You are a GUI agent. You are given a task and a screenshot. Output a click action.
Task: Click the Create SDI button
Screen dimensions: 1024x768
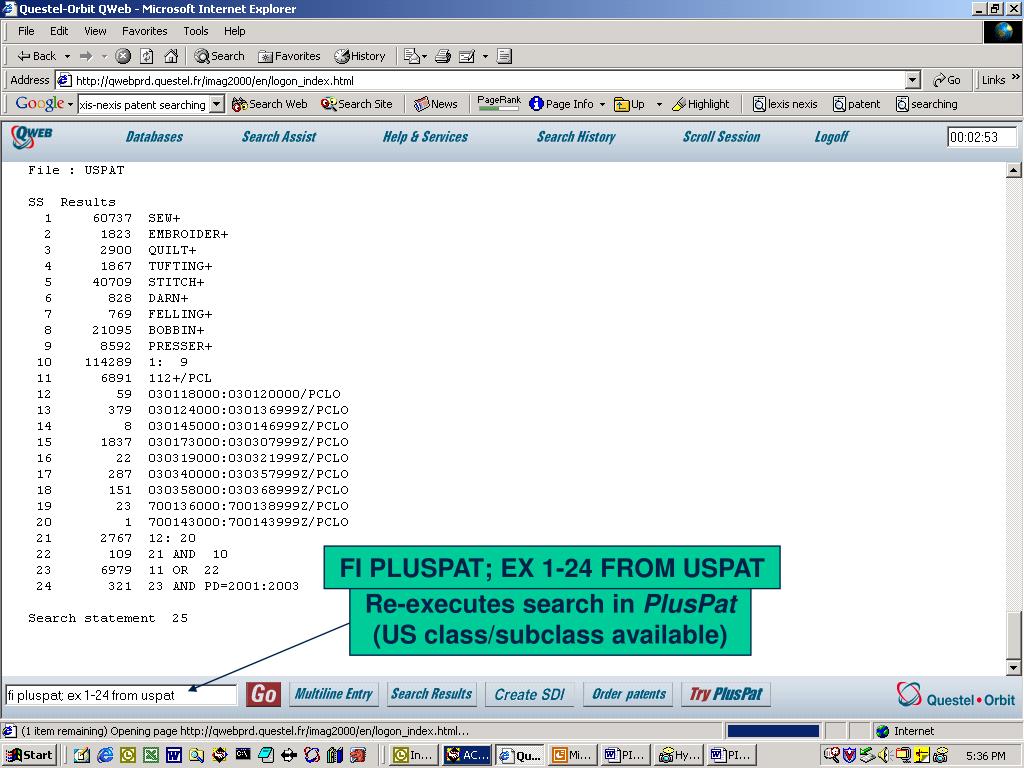coord(530,694)
